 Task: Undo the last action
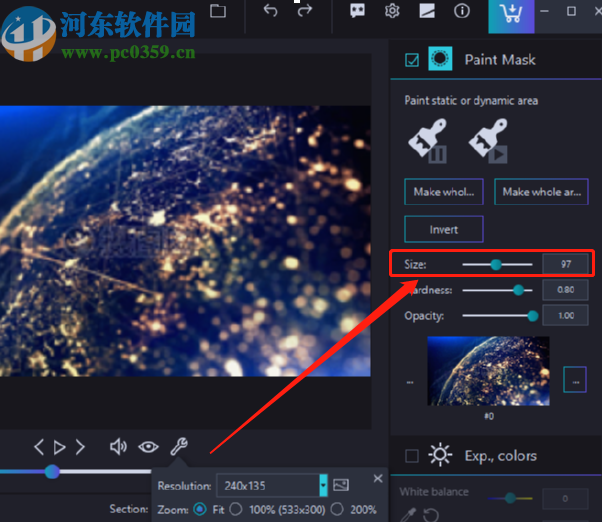270,10
